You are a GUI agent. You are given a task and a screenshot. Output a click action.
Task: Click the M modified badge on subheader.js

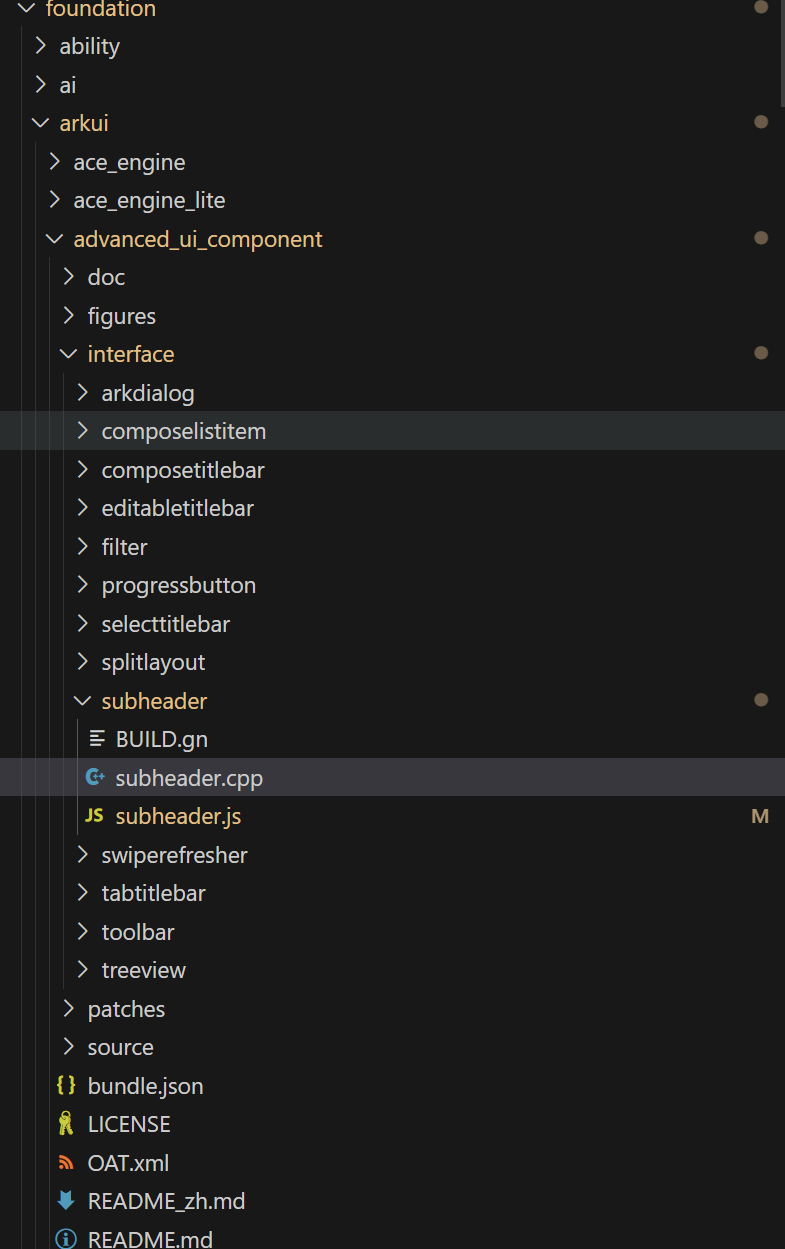click(x=760, y=817)
